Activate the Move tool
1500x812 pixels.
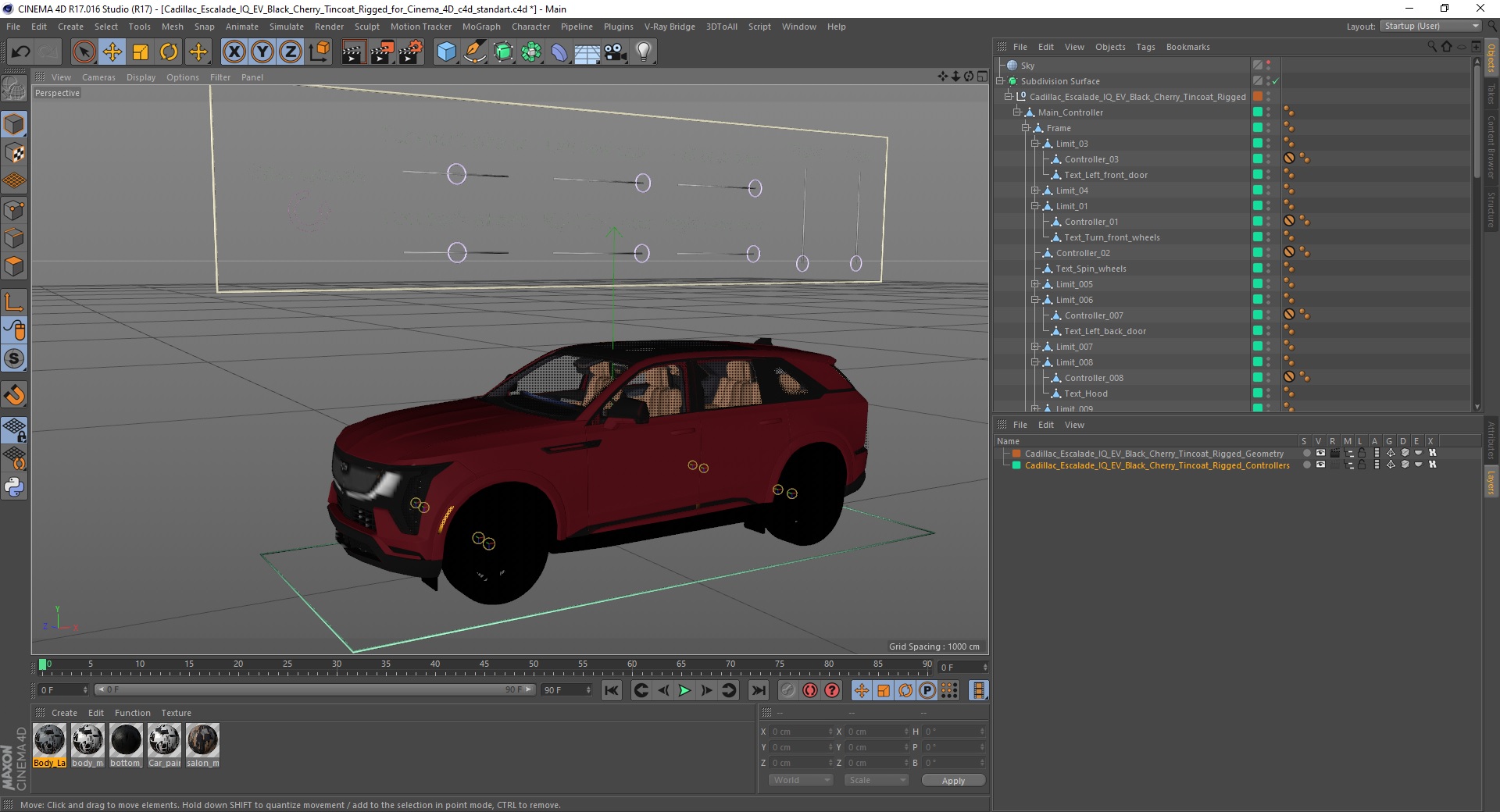click(x=112, y=52)
